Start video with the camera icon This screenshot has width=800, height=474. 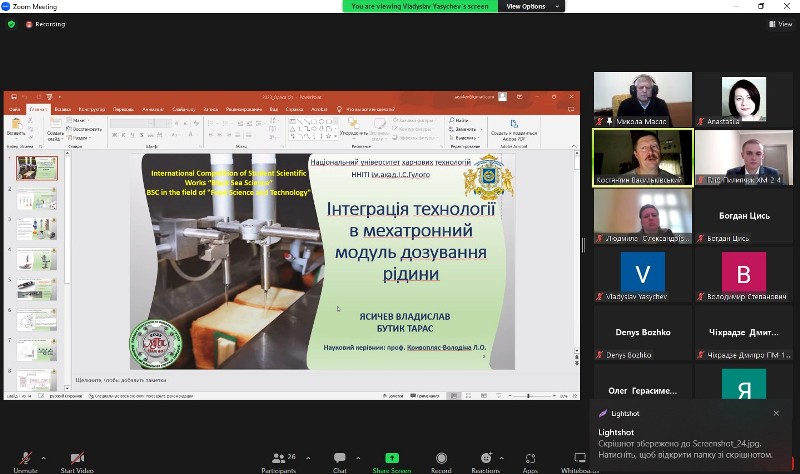click(77, 459)
